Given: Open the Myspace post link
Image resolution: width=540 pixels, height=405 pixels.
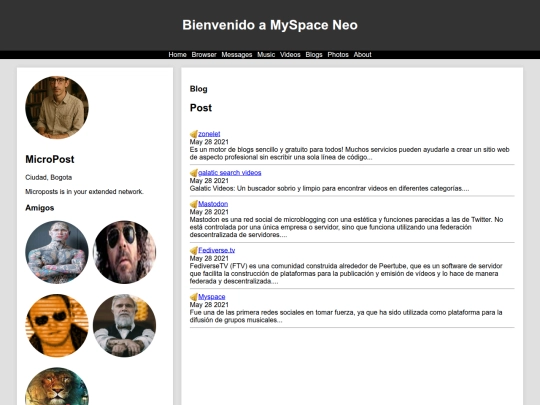Looking at the screenshot, I should (x=211, y=297).
